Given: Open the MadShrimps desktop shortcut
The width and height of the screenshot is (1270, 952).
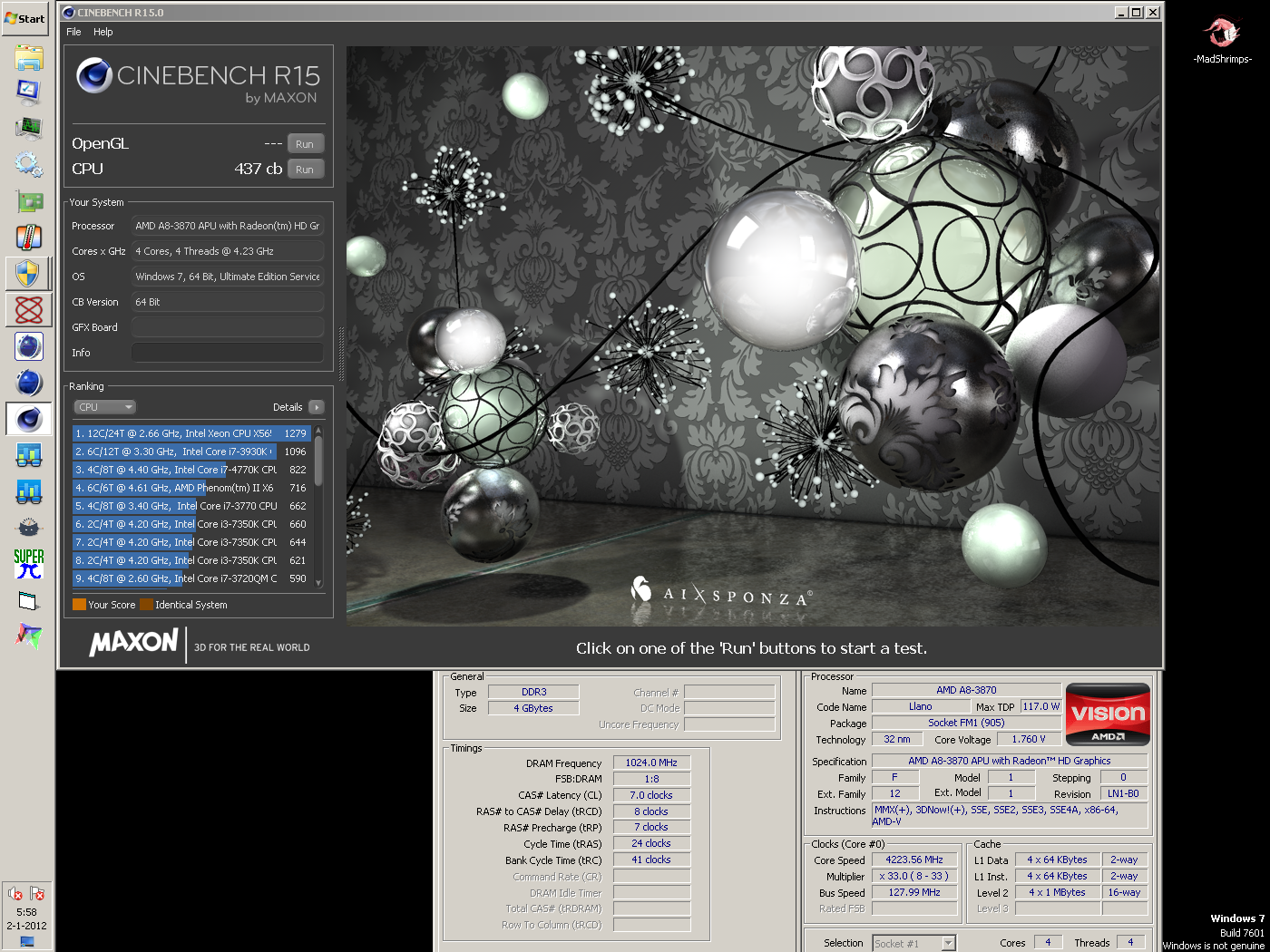Looking at the screenshot, I should (1222, 41).
